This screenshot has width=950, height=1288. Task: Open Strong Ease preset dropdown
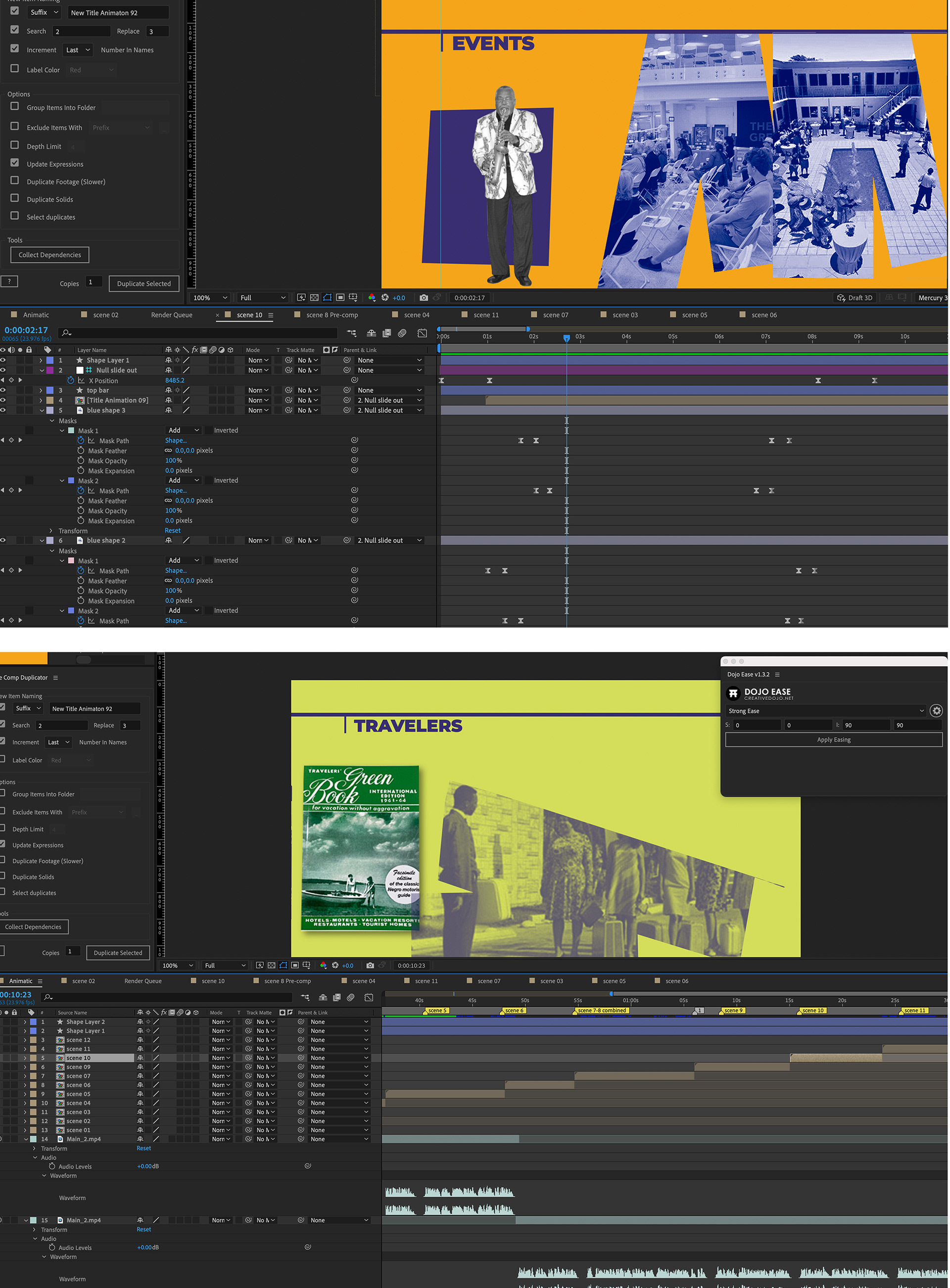click(x=826, y=711)
